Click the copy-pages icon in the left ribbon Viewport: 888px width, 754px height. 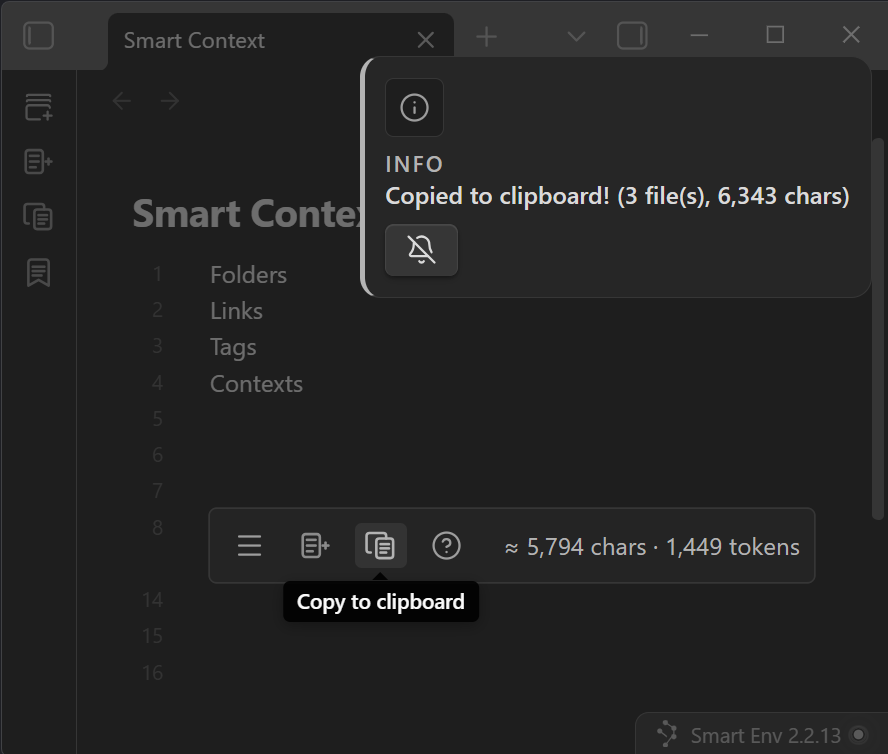pos(38,216)
